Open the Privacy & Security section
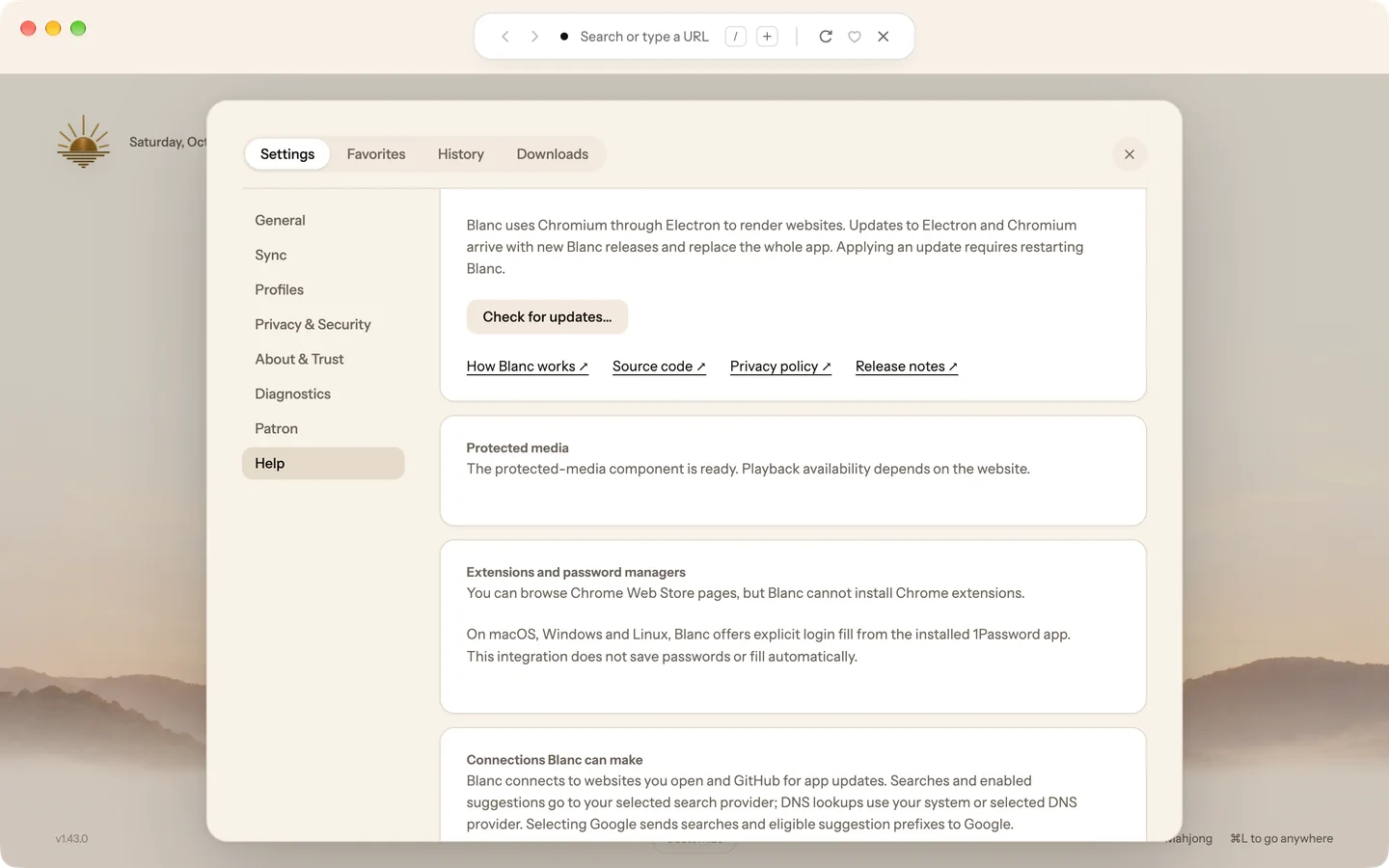Image resolution: width=1389 pixels, height=868 pixels. click(323, 324)
